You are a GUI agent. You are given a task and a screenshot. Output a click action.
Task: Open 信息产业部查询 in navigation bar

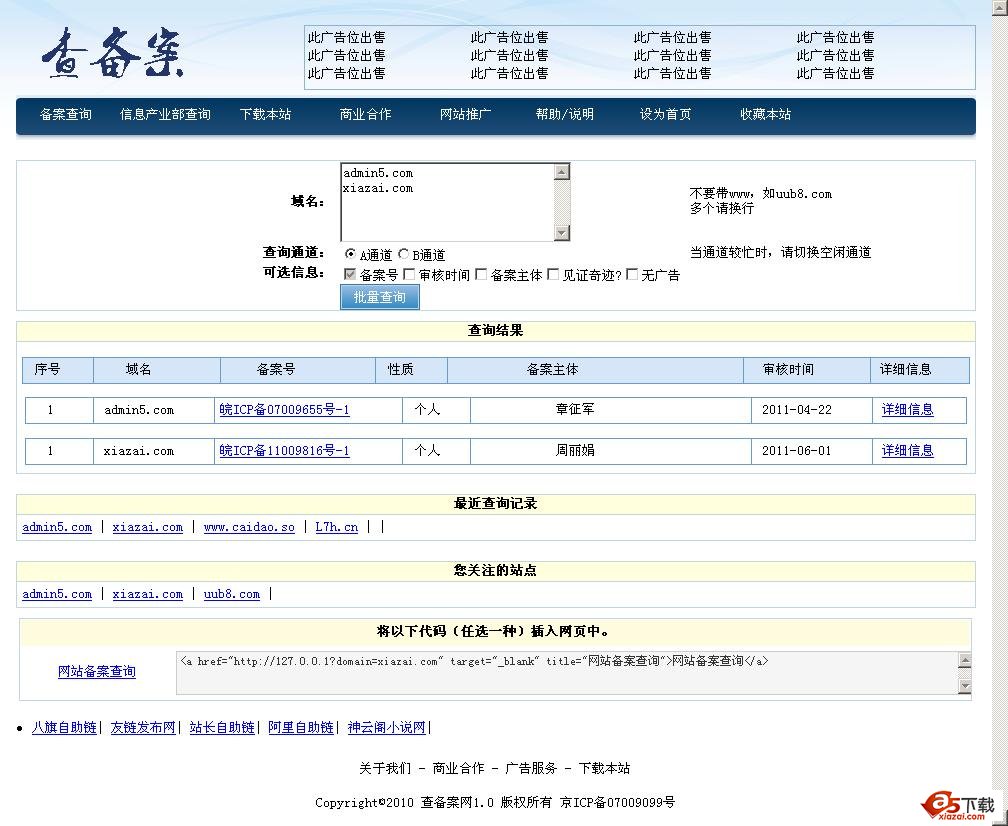point(165,114)
